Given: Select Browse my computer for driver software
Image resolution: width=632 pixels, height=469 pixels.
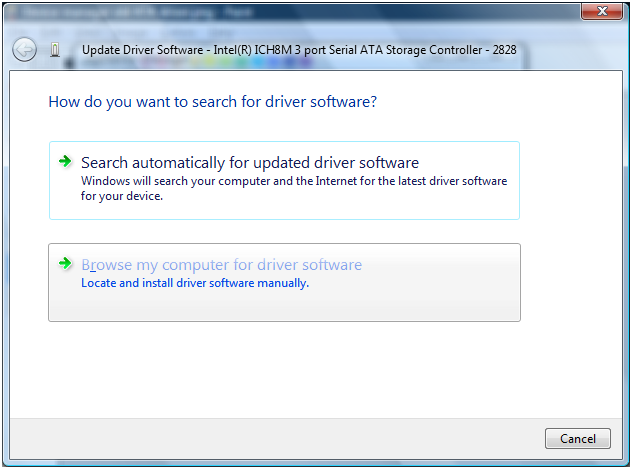Looking at the screenshot, I should (x=221, y=265).
